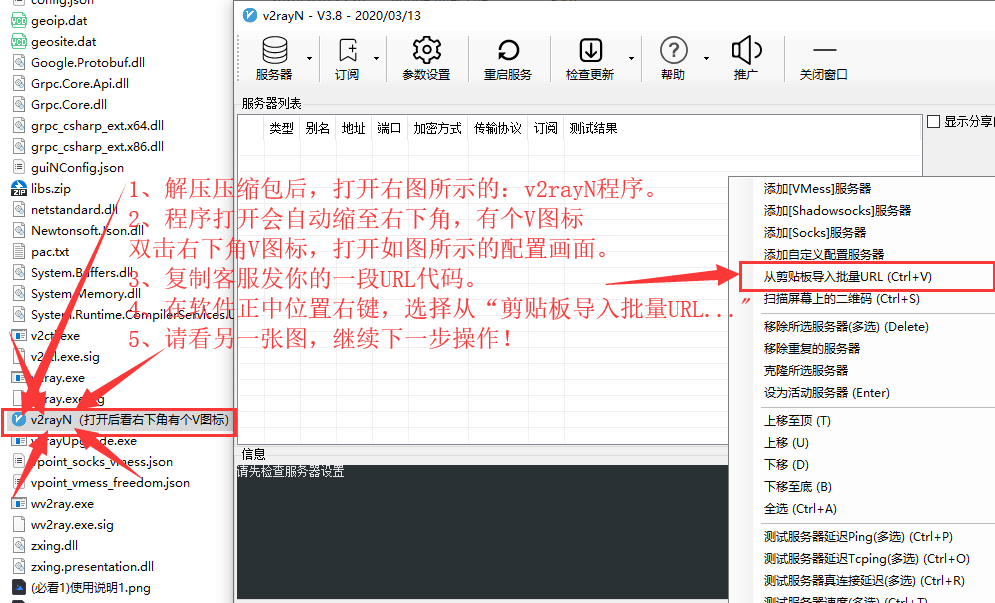Viewport: 995px width, 603px height.
Task: Click the 订阅 column header in server list
Action: click(x=546, y=128)
